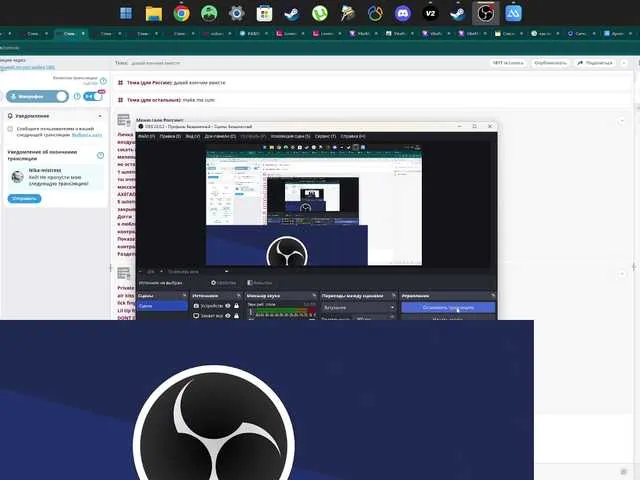Select the Сцена item in scenes list

click(146, 306)
